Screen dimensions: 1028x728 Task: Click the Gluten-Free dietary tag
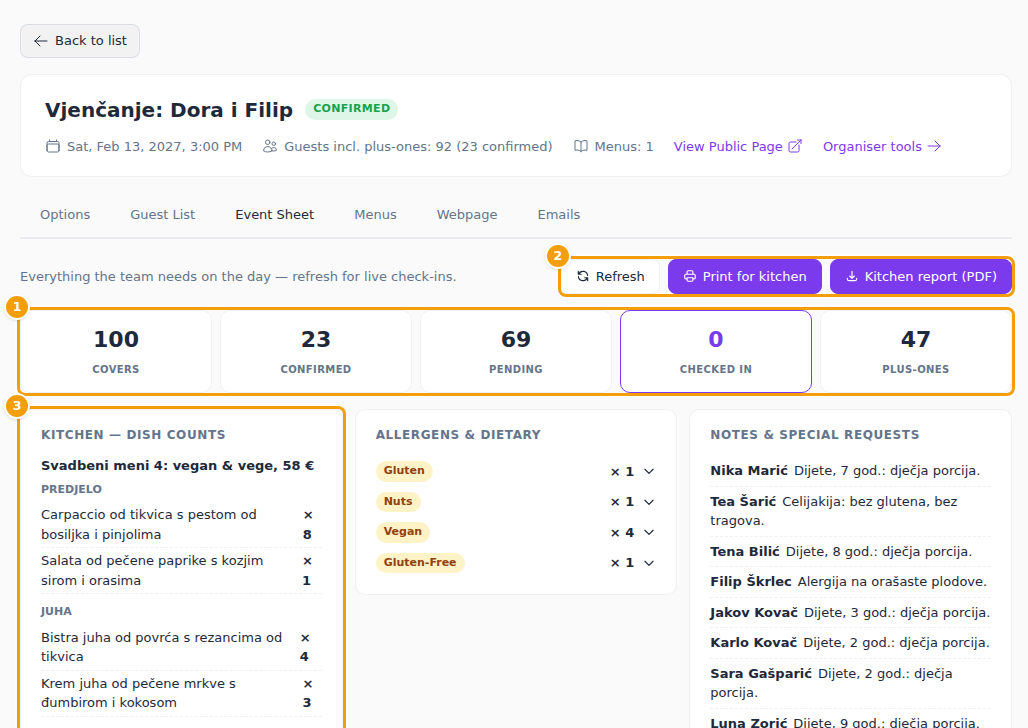coord(420,563)
